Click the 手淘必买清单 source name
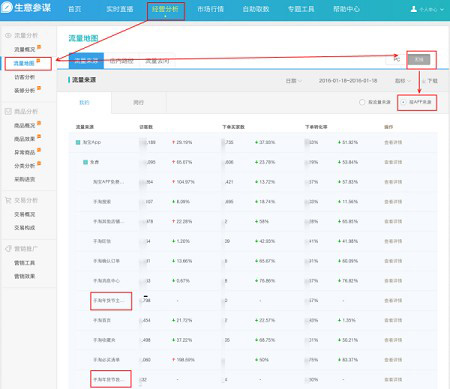This screenshot has height=389, width=450. (x=106, y=360)
